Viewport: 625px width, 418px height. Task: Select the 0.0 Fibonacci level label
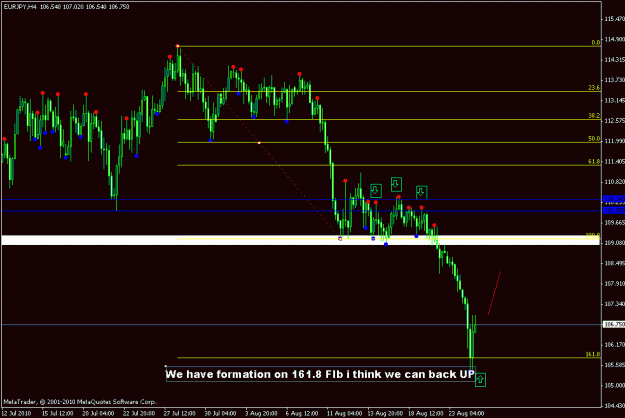tap(596, 43)
